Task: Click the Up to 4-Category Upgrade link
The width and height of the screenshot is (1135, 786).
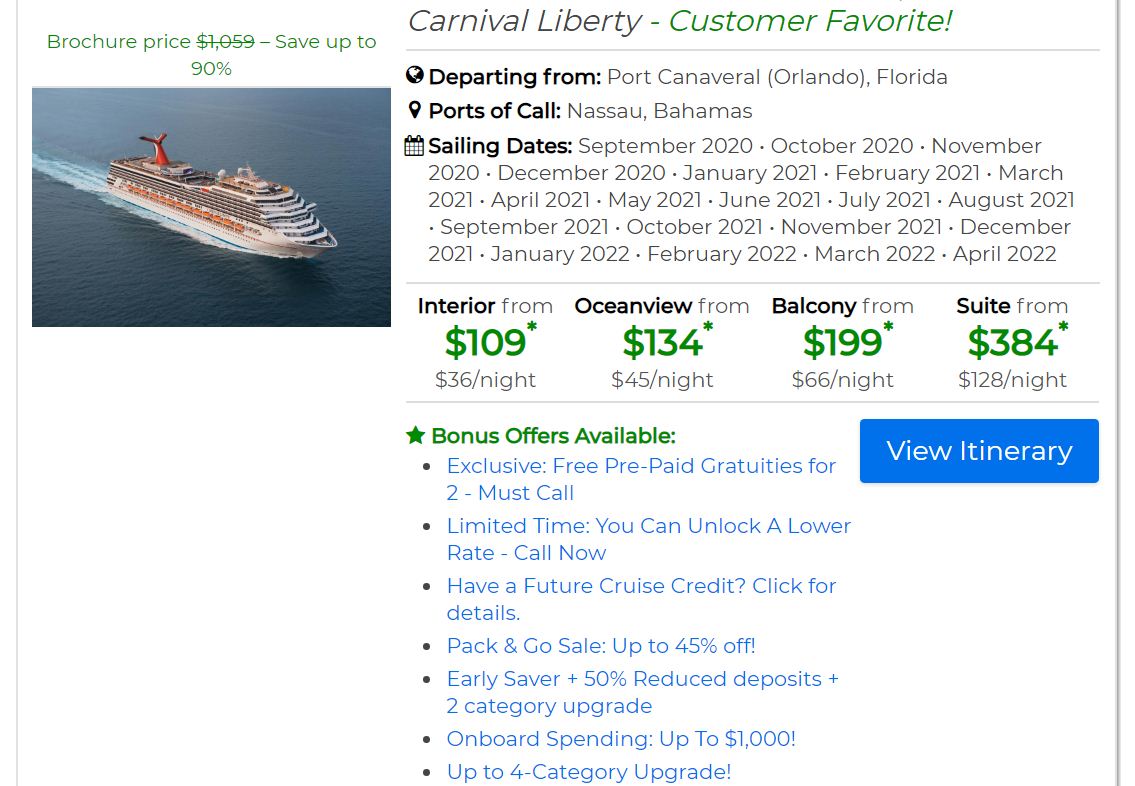Action: coord(588,772)
